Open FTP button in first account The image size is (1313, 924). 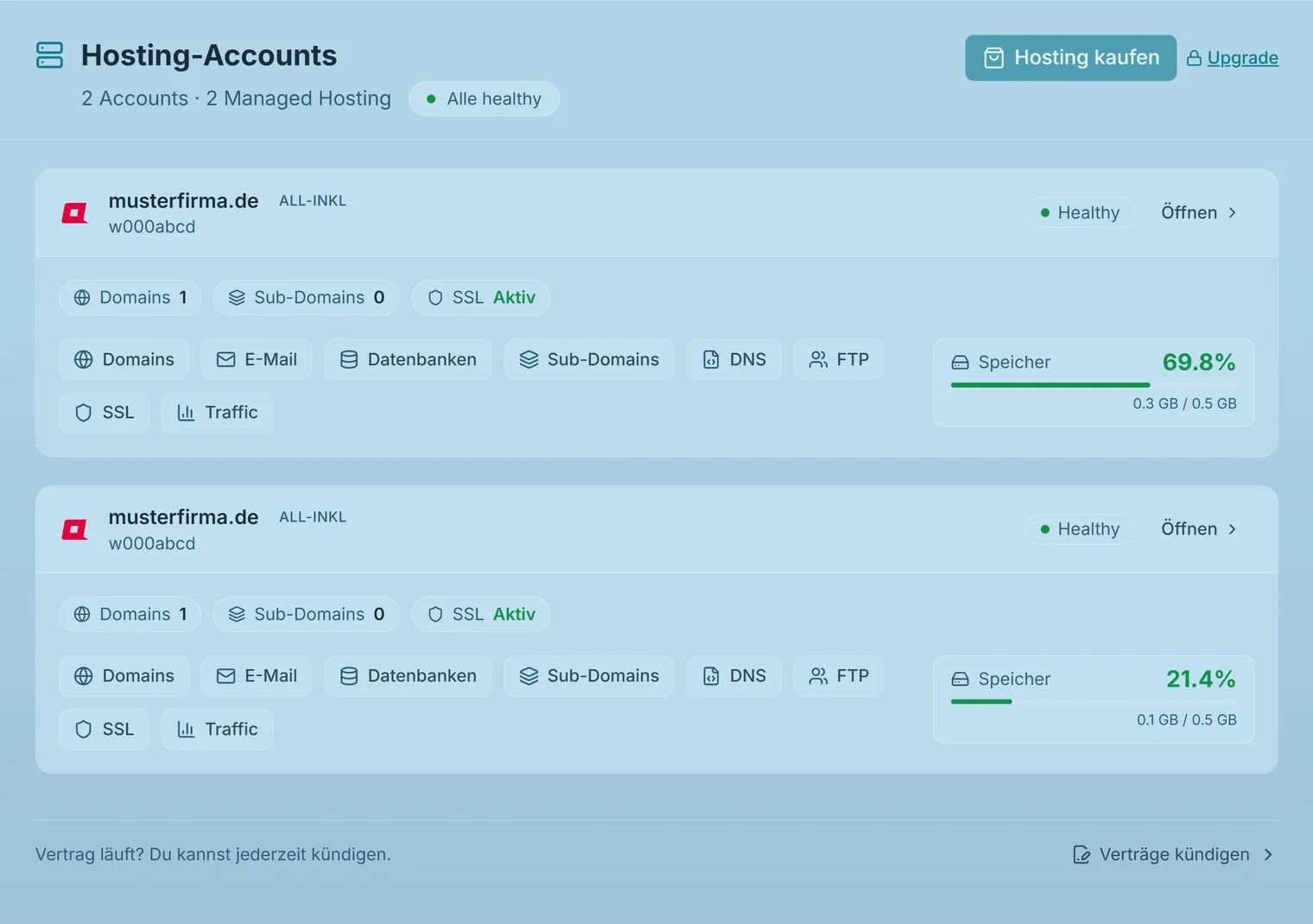839,359
